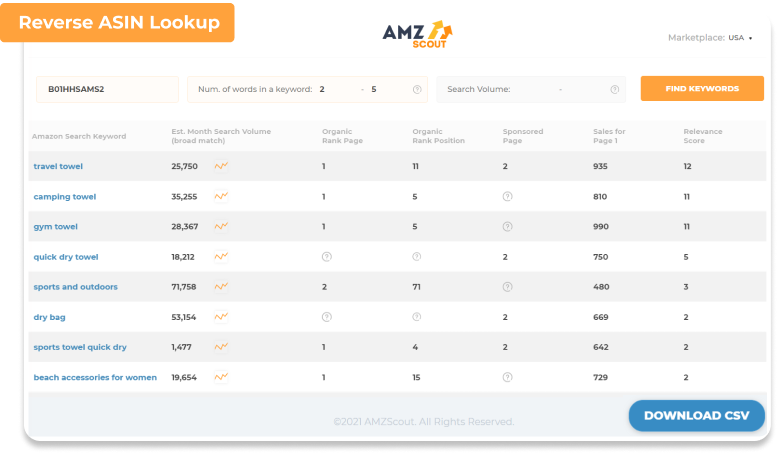Click question mark in camping towel Sponsored Page
Viewport: 777px width, 454px height.
tap(507, 197)
